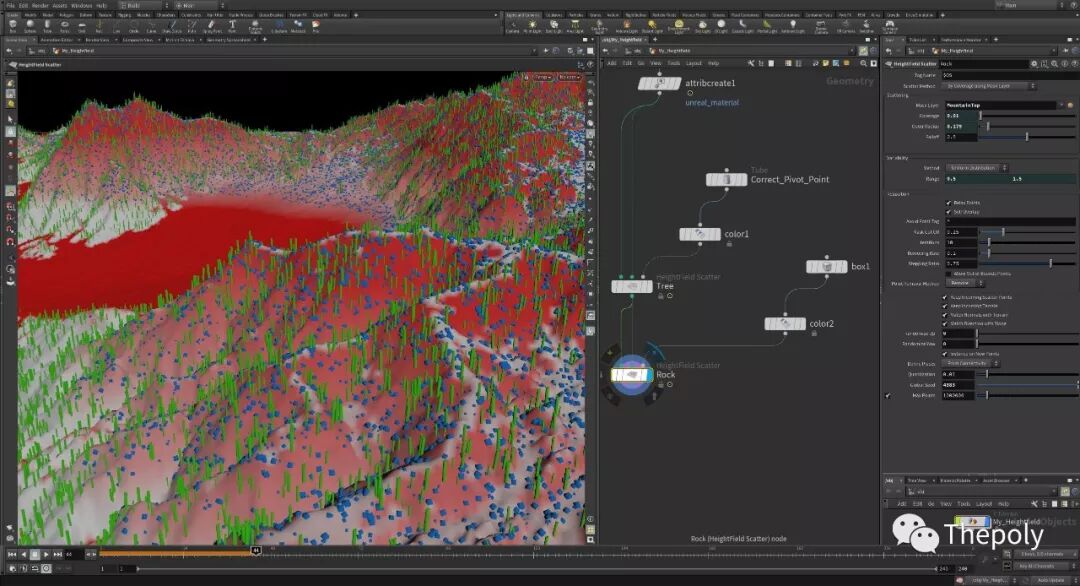The width and height of the screenshot is (1080, 586).
Task: Add a Gamepad Camera from the shelf
Action: (x=890, y=28)
